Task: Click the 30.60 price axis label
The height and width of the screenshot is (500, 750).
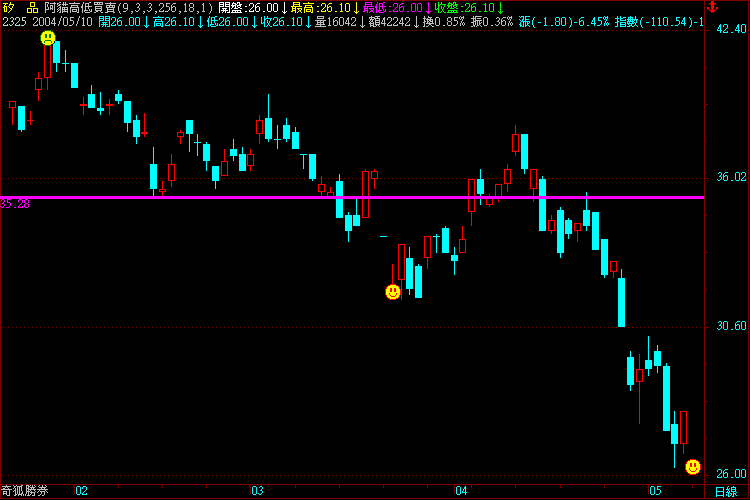Action: pyautogui.click(x=731, y=326)
